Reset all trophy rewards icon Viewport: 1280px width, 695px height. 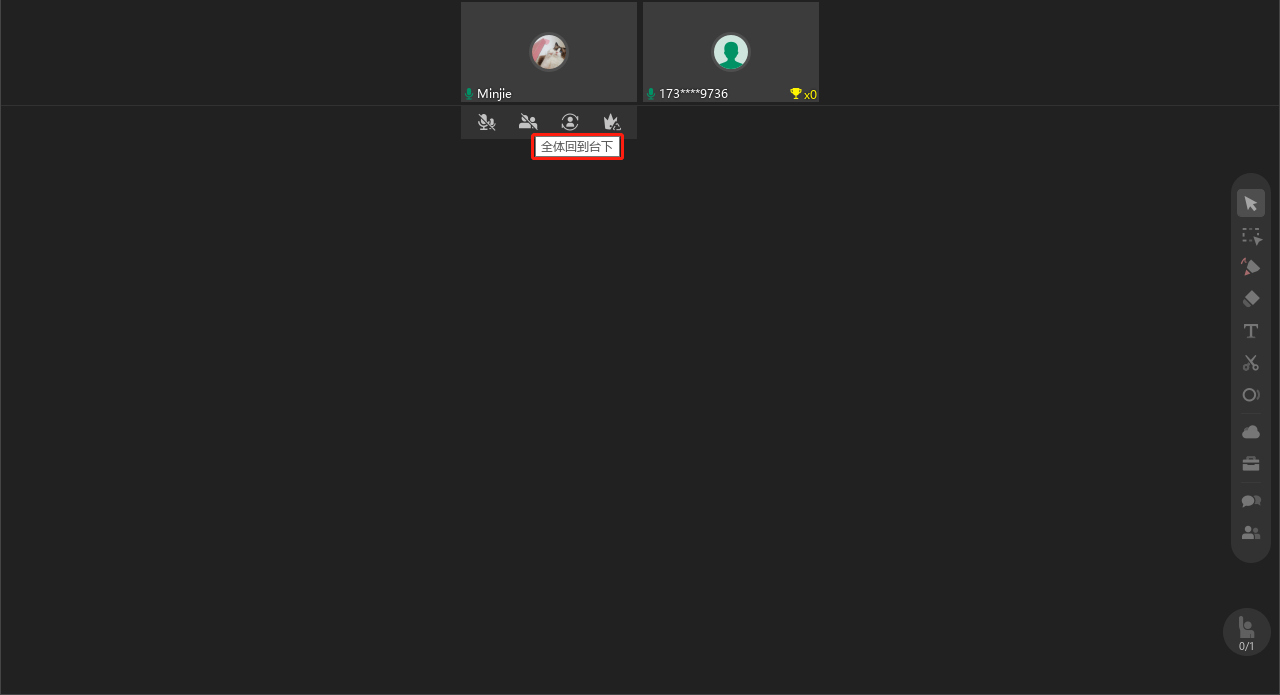click(612, 122)
